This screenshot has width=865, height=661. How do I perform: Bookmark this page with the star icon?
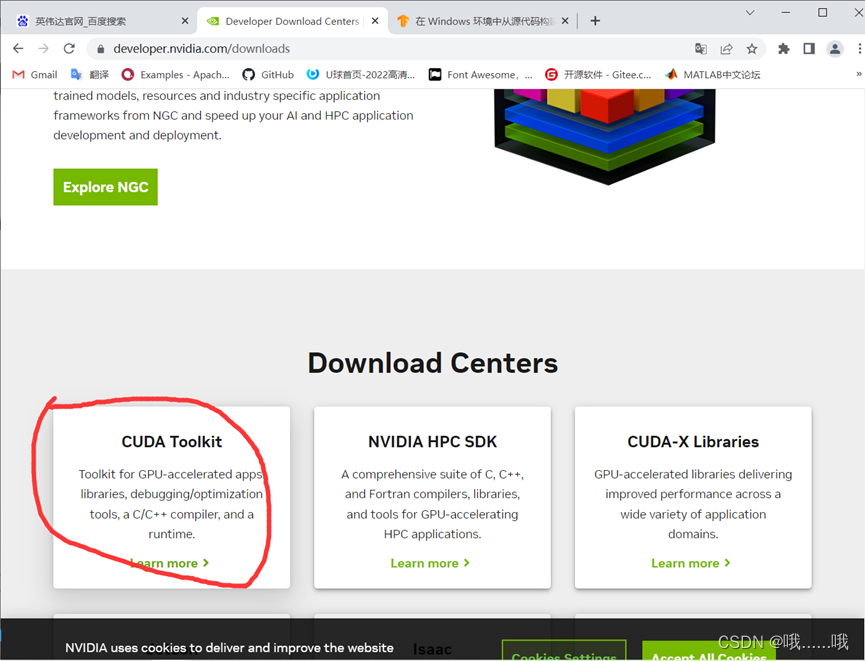pyautogui.click(x=752, y=49)
